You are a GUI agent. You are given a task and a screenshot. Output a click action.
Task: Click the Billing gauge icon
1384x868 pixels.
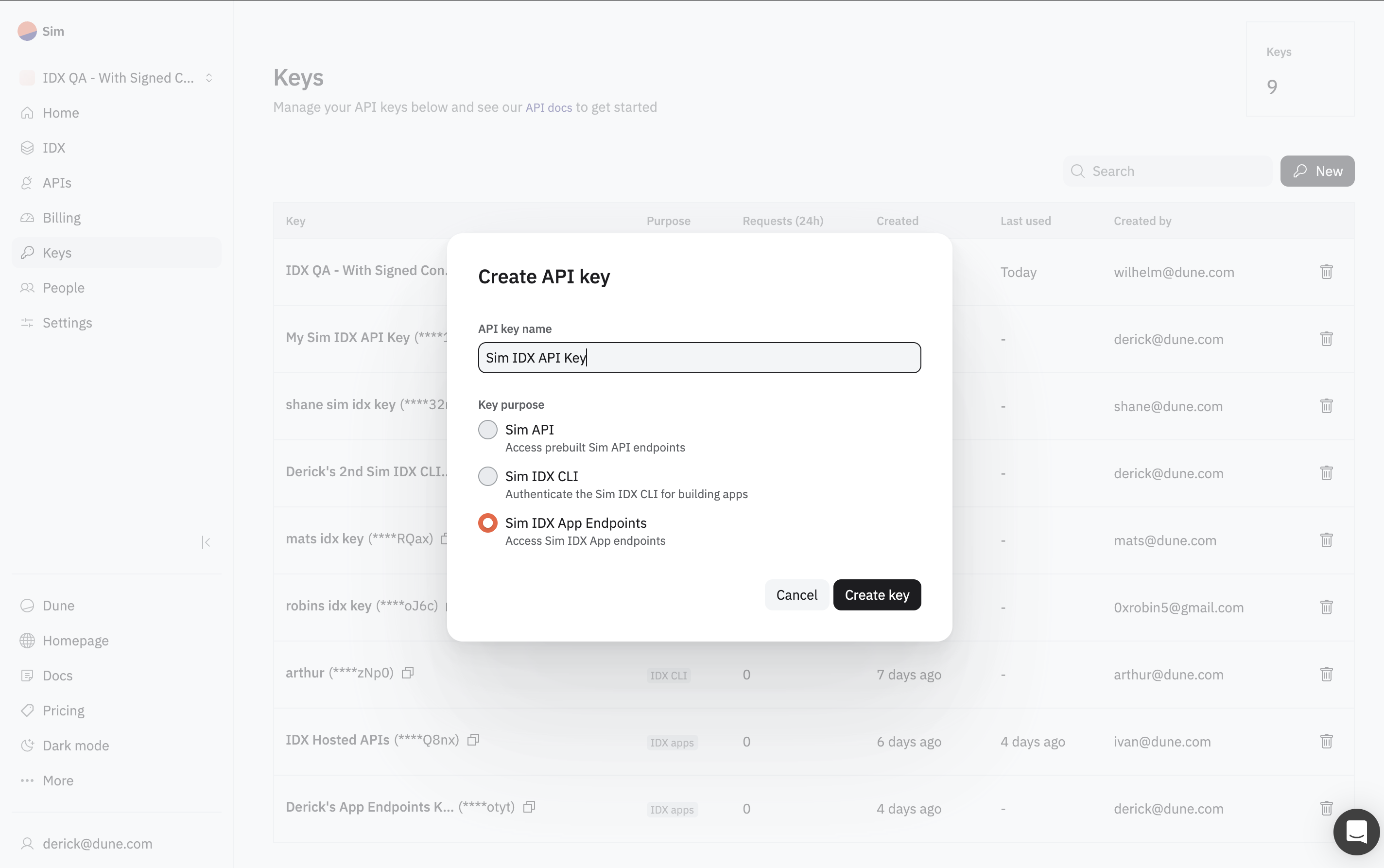pos(27,218)
